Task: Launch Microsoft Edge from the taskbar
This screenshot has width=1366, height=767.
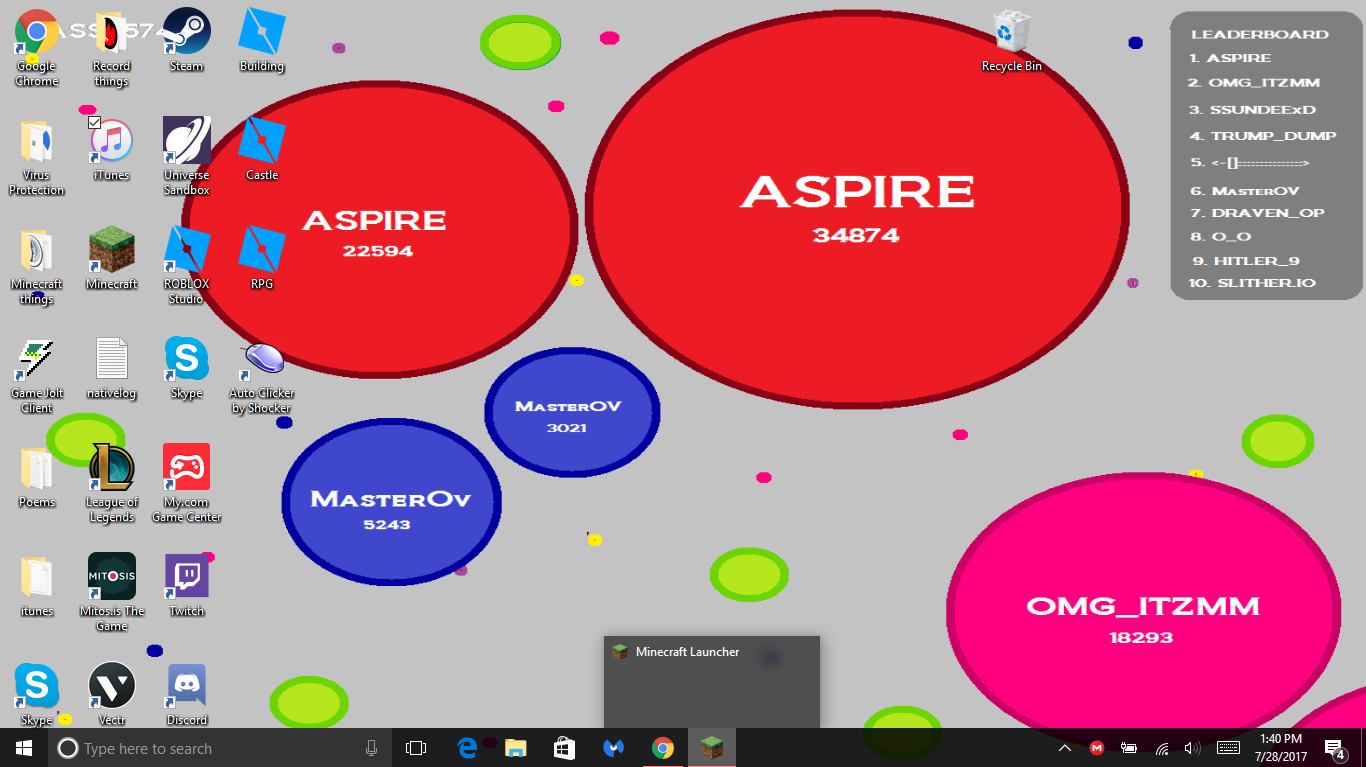Action: (x=466, y=748)
